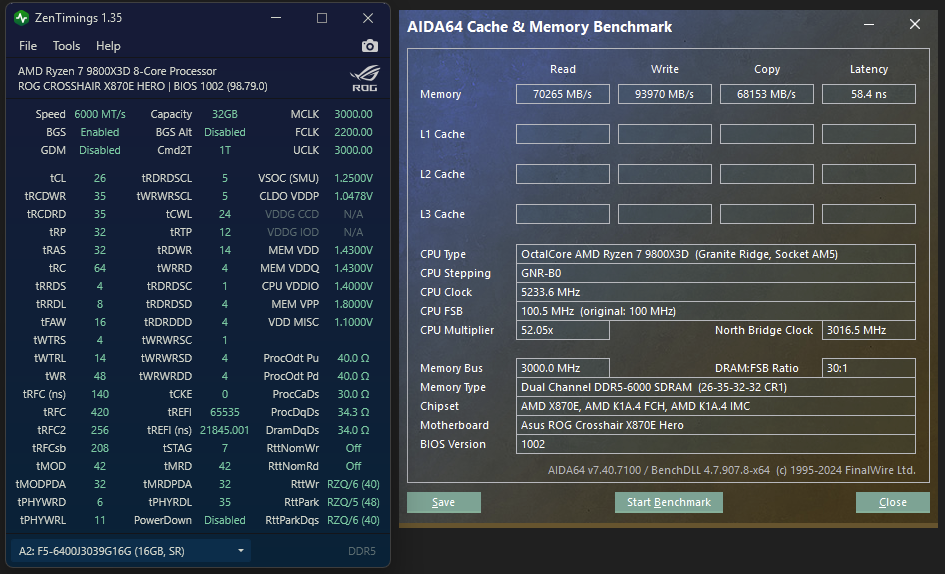This screenshot has width=945, height=574.
Task: Click the empty L1 Cache Read field
Action: pyautogui.click(x=562, y=134)
